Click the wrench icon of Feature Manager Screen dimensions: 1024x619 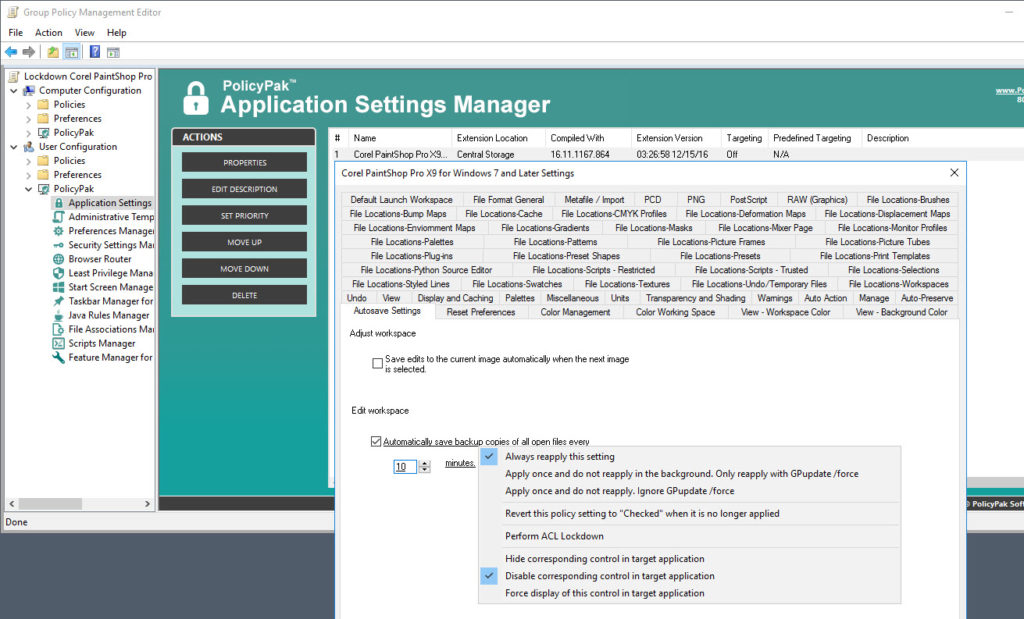(58, 357)
